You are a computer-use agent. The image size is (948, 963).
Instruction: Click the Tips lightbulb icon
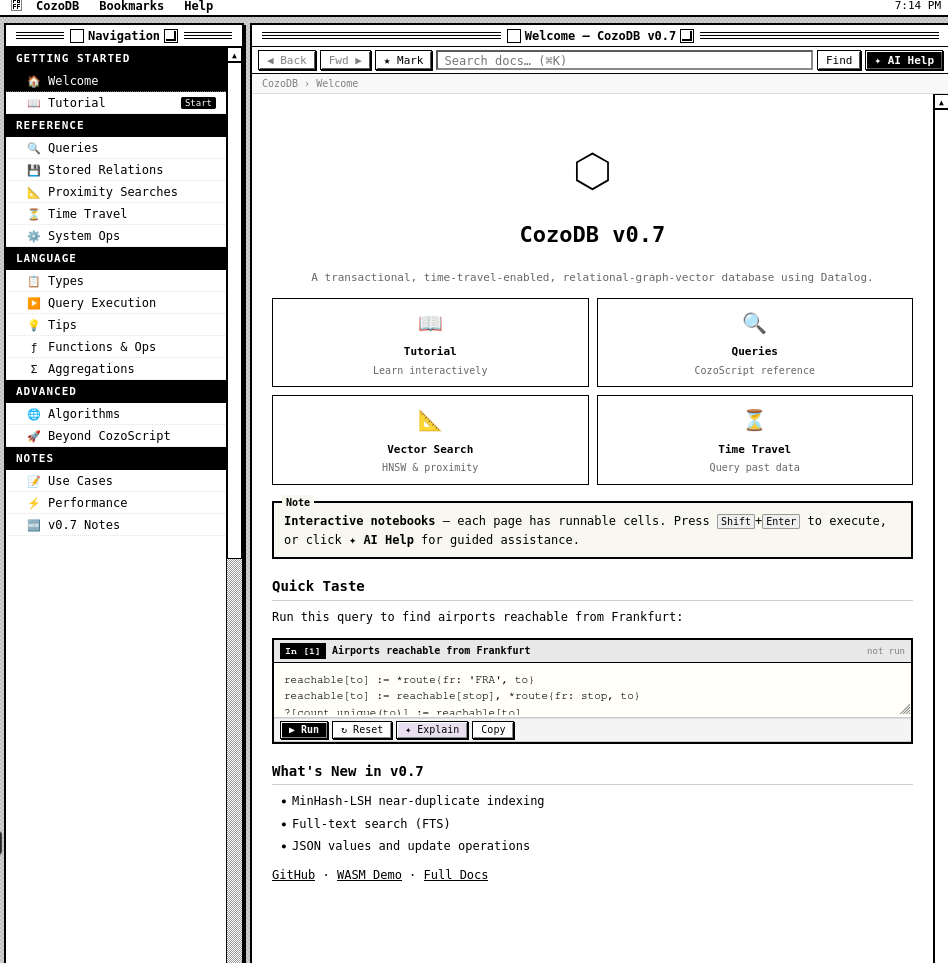pos(34,326)
